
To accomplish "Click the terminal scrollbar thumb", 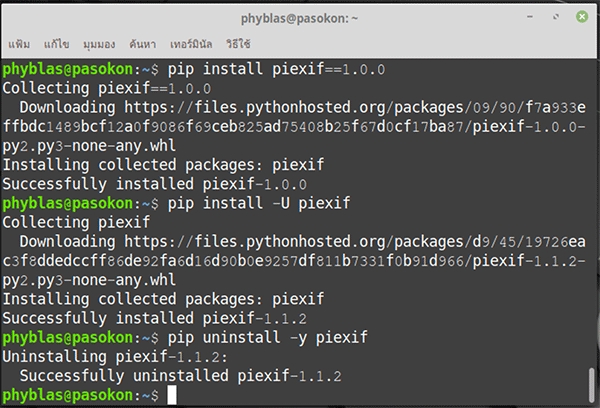I will (591, 383).
